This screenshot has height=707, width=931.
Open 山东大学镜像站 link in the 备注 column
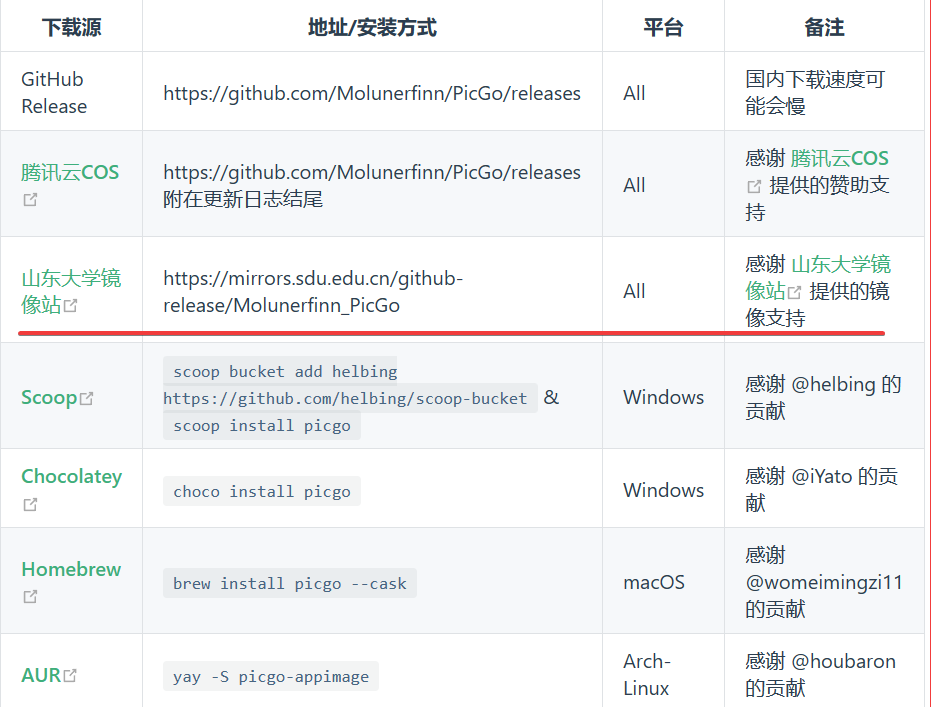pos(818,278)
